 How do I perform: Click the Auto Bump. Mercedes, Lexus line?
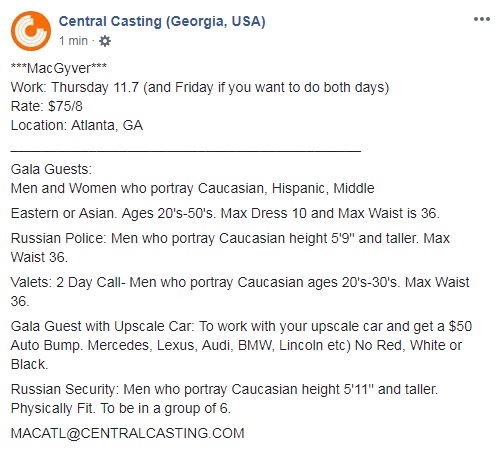(236, 345)
